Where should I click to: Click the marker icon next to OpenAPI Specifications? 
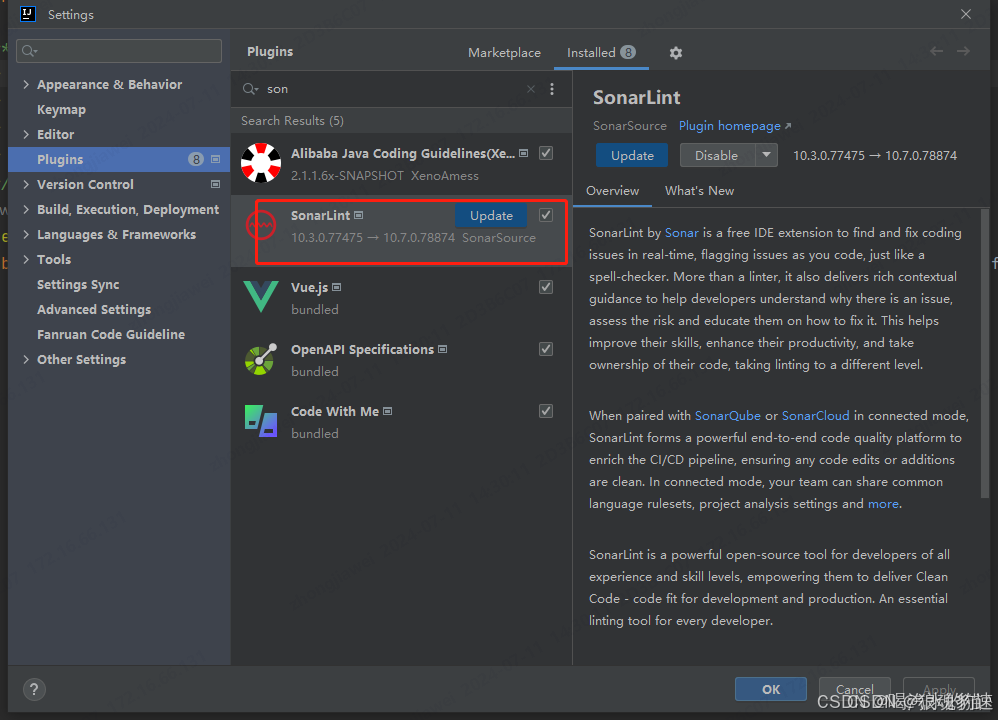(443, 349)
